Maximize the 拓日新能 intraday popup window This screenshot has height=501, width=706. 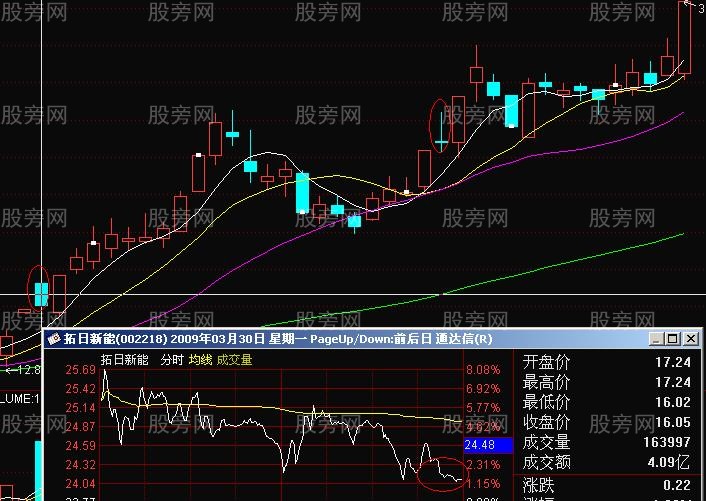click(x=673, y=339)
